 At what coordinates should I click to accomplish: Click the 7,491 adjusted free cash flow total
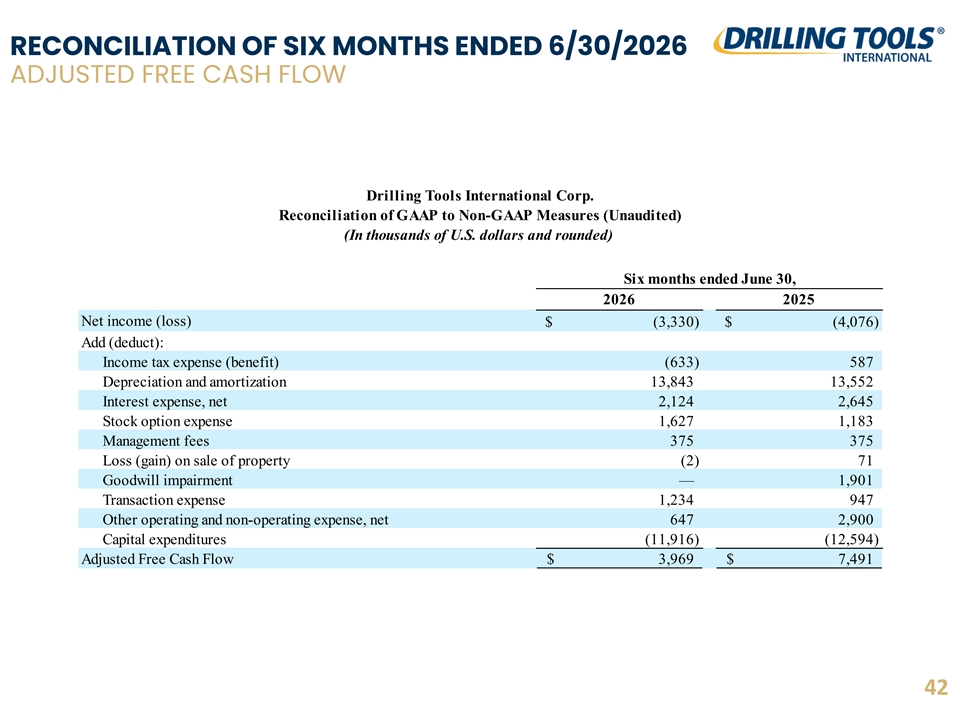click(855, 559)
